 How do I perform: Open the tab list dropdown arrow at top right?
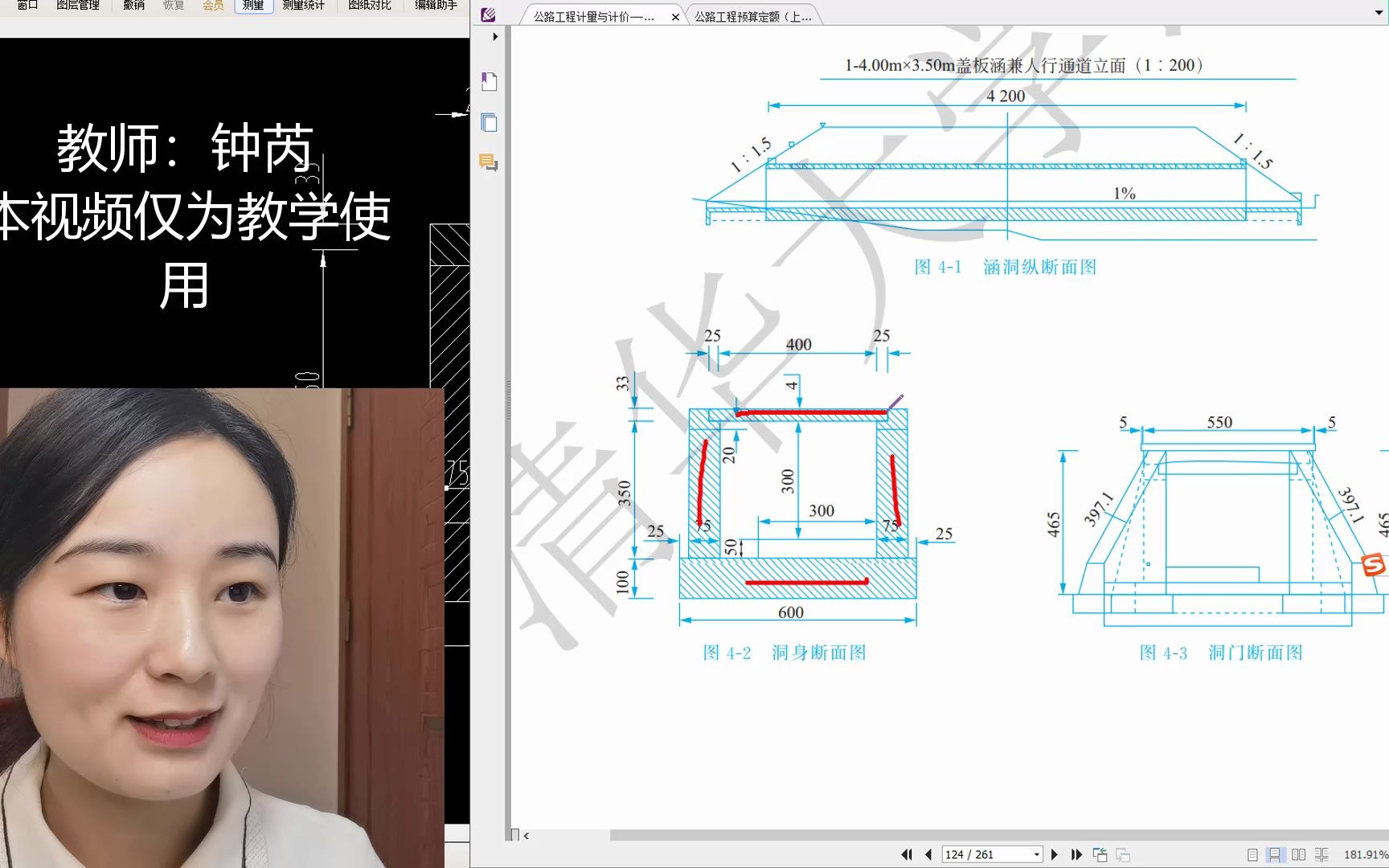coord(1379,14)
